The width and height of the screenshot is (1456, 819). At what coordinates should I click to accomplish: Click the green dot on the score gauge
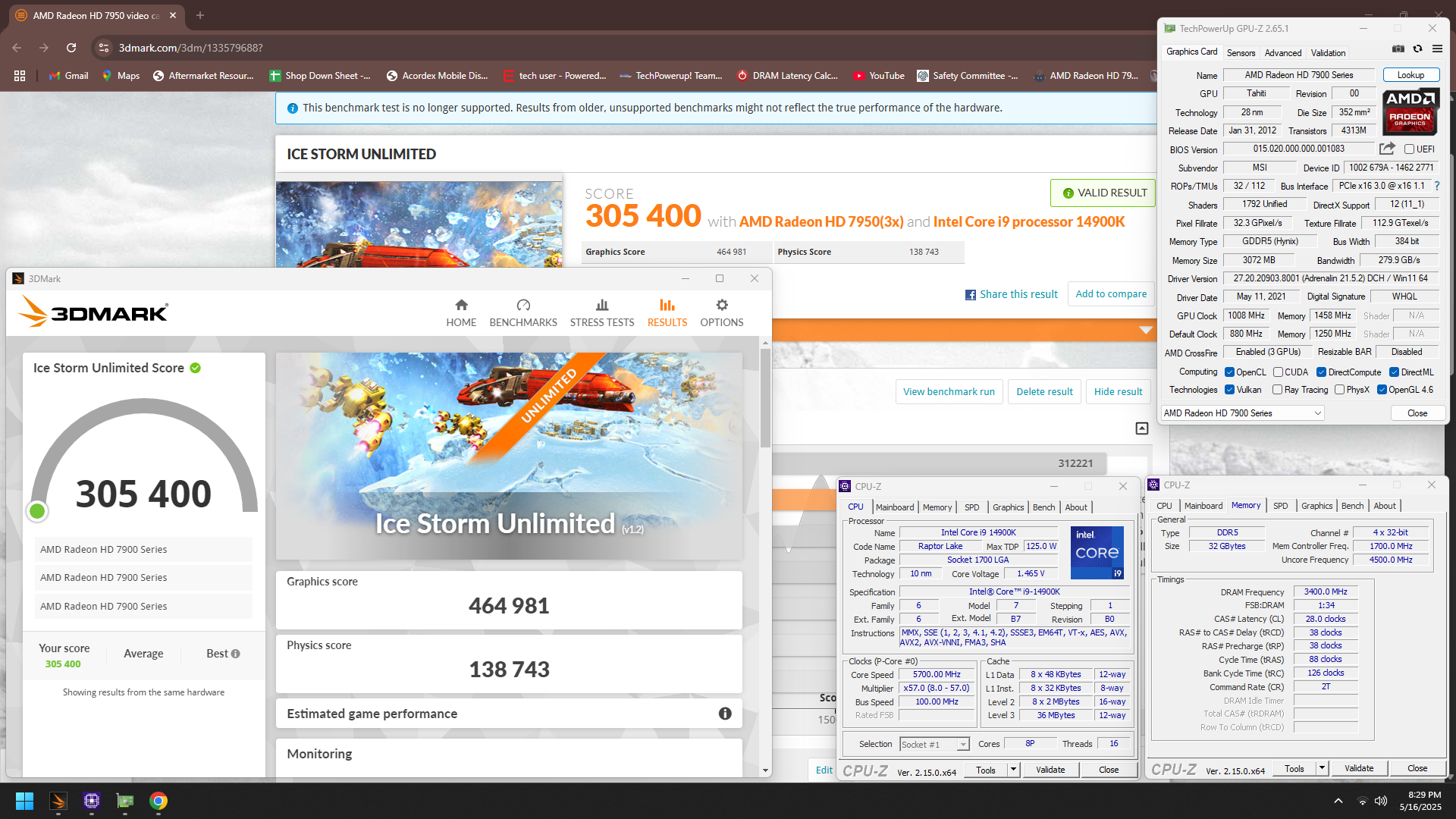[37, 512]
